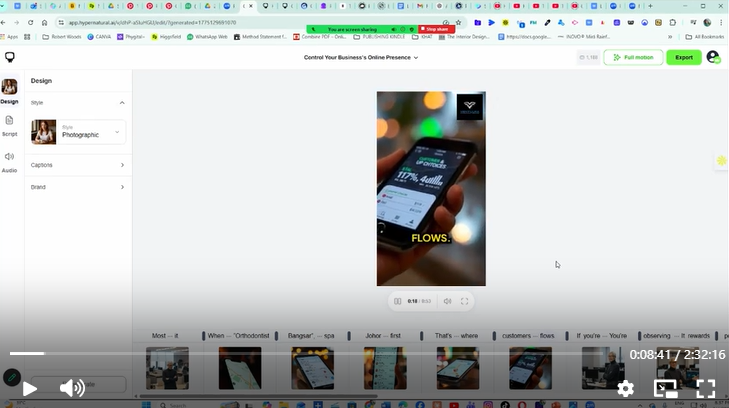Click the Hypernatural logo icon
The height and width of the screenshot is (408, 729).
[10, 57]
